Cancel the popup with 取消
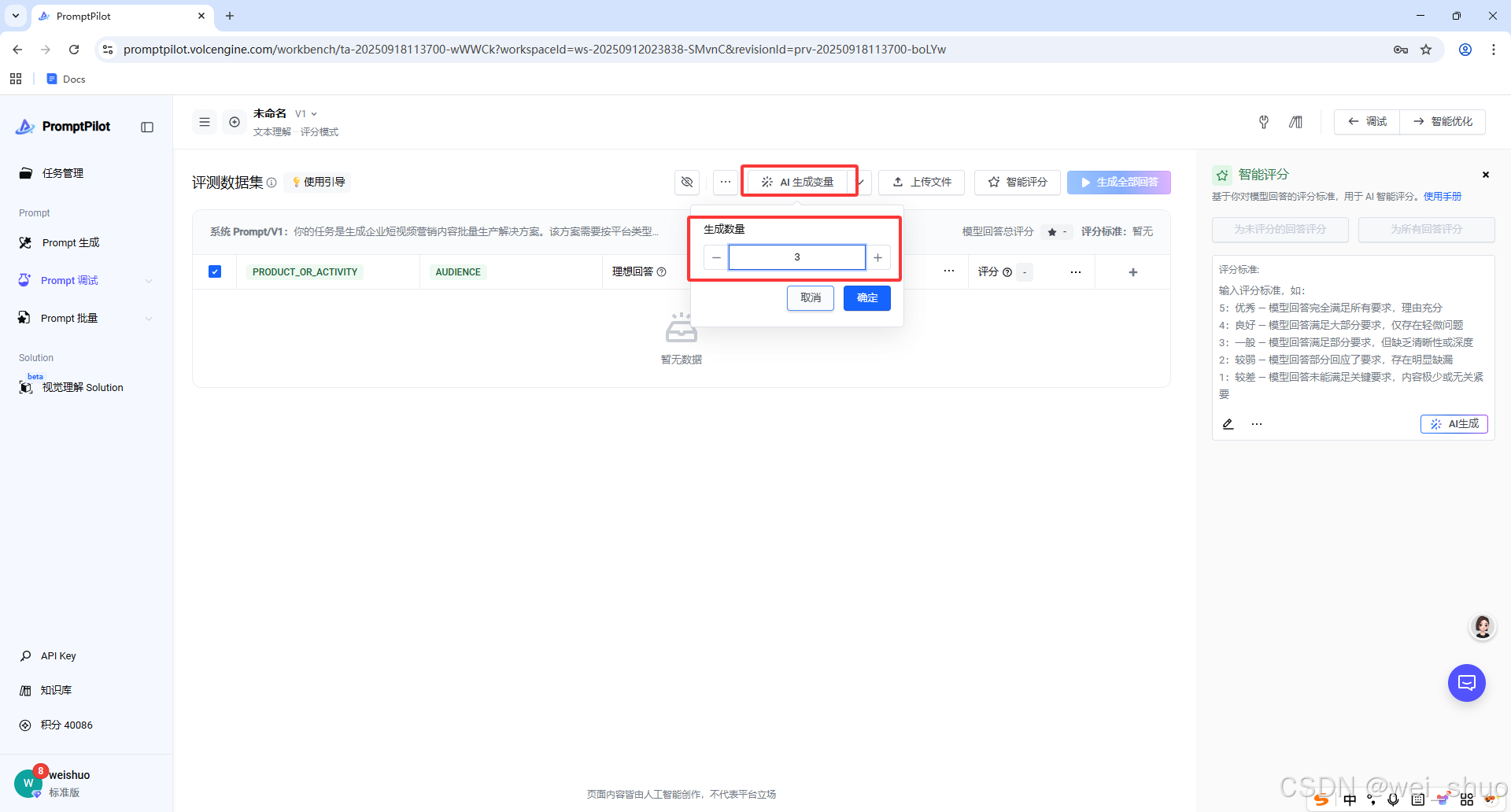 coord(811,298)
